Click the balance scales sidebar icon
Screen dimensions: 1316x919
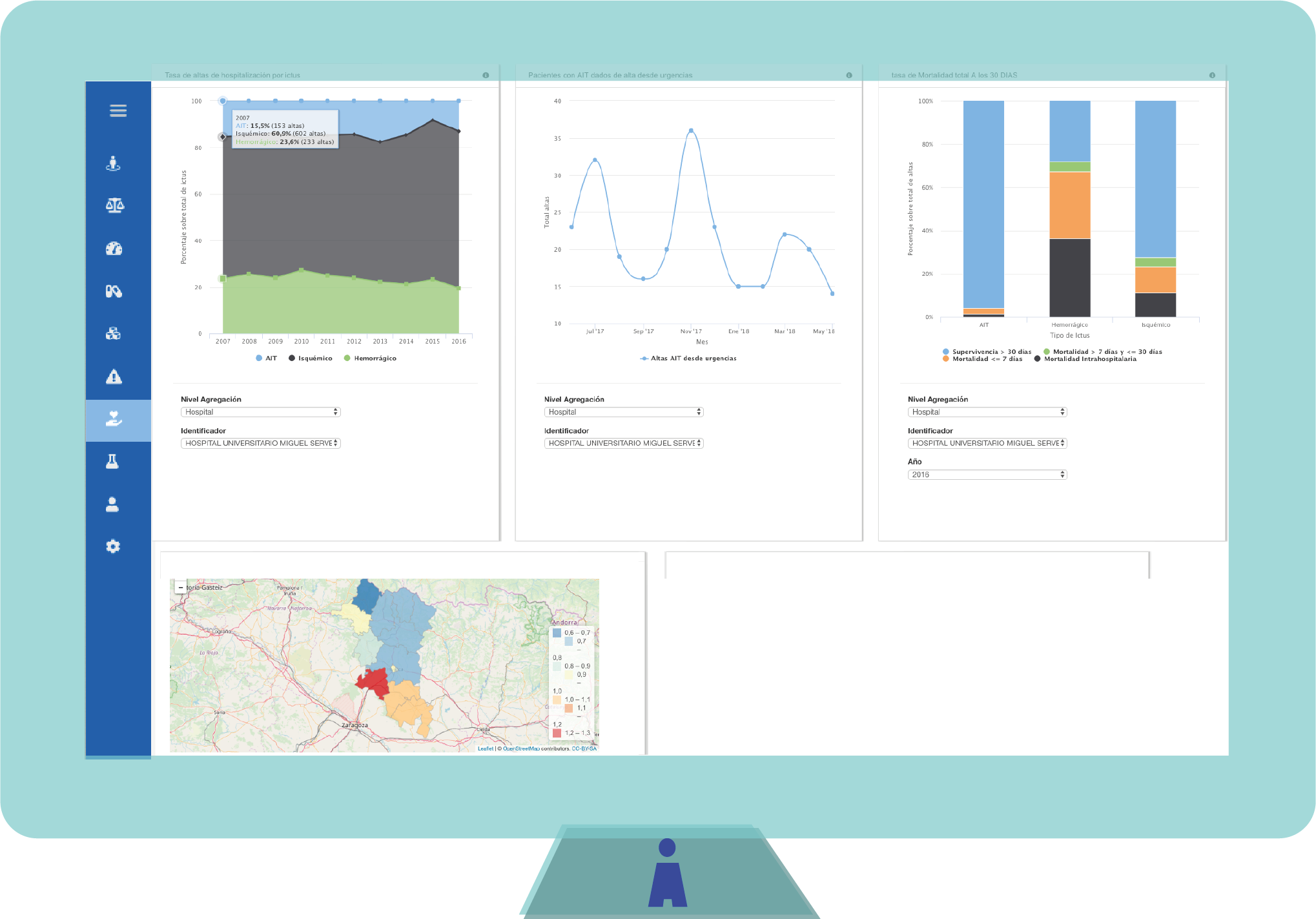114,205
